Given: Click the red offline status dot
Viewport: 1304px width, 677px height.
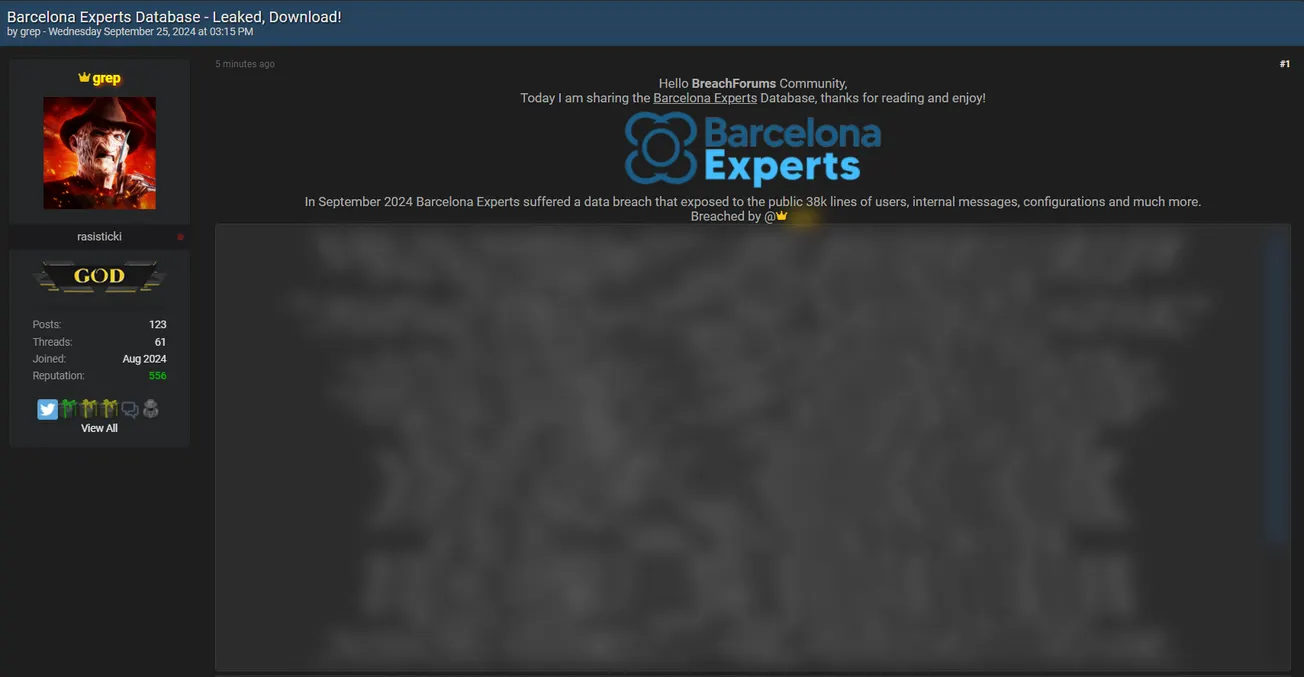Looking at the screenshot, I should tap(181, 237).
